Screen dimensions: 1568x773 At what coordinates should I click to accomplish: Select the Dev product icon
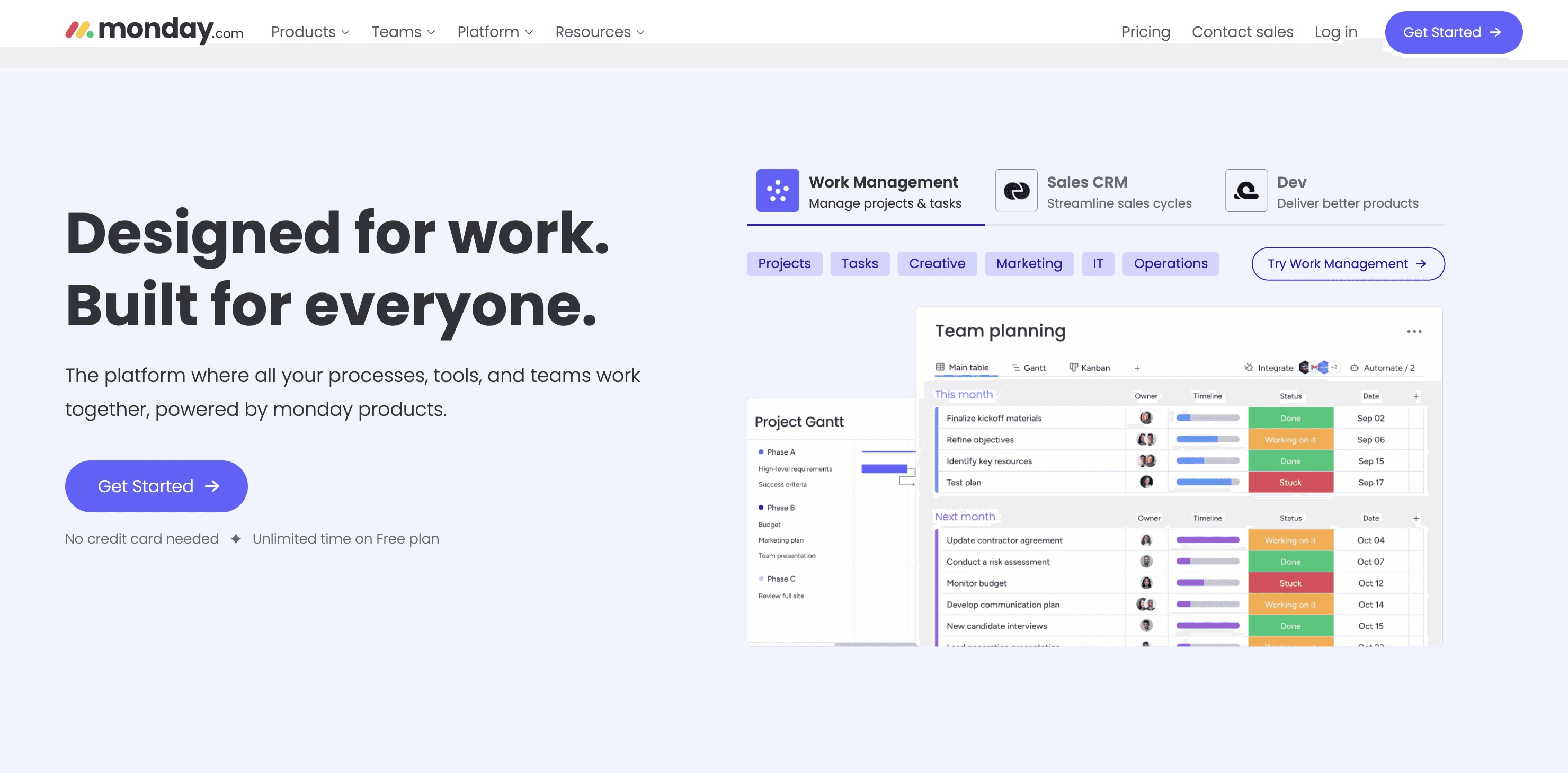coord(1245,191)
